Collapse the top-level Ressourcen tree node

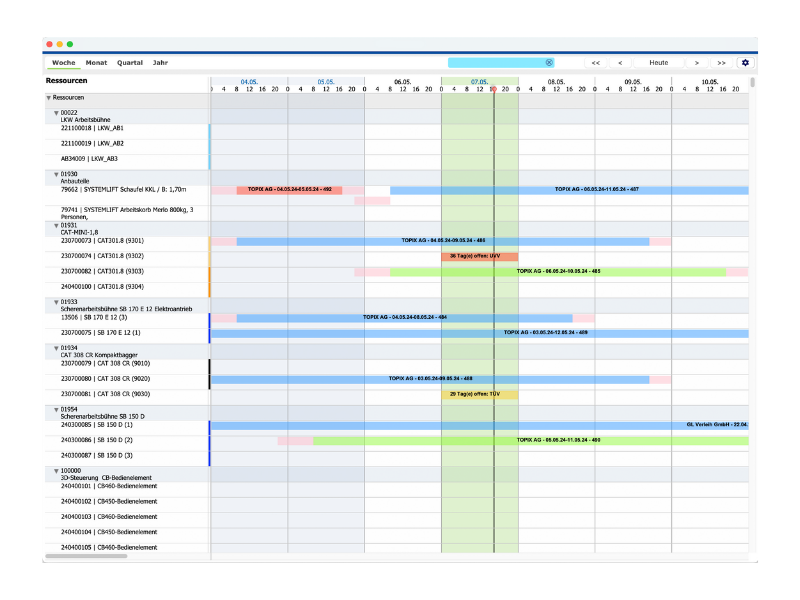[x=49, y=98]
